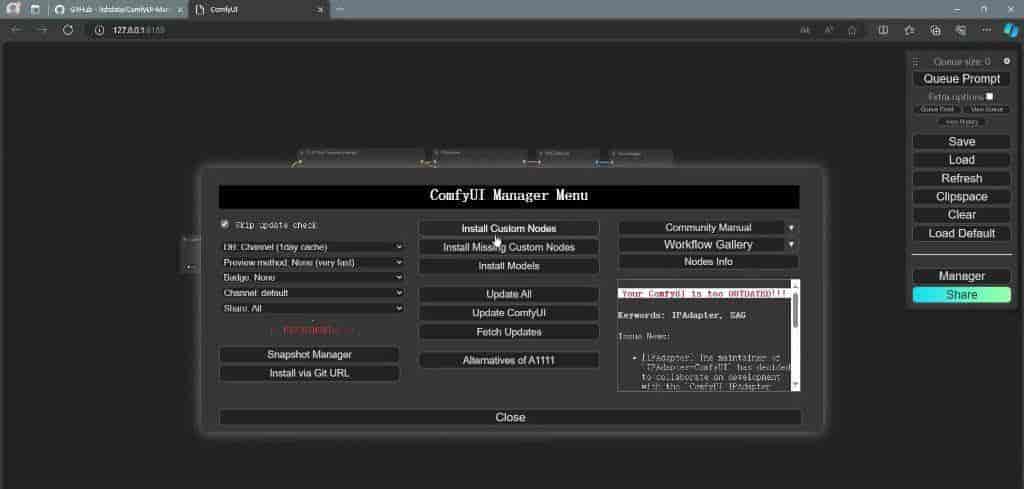Open the favorites star icon
Viewport: 1024px width, 489px height.
click(x=909, y=30)
